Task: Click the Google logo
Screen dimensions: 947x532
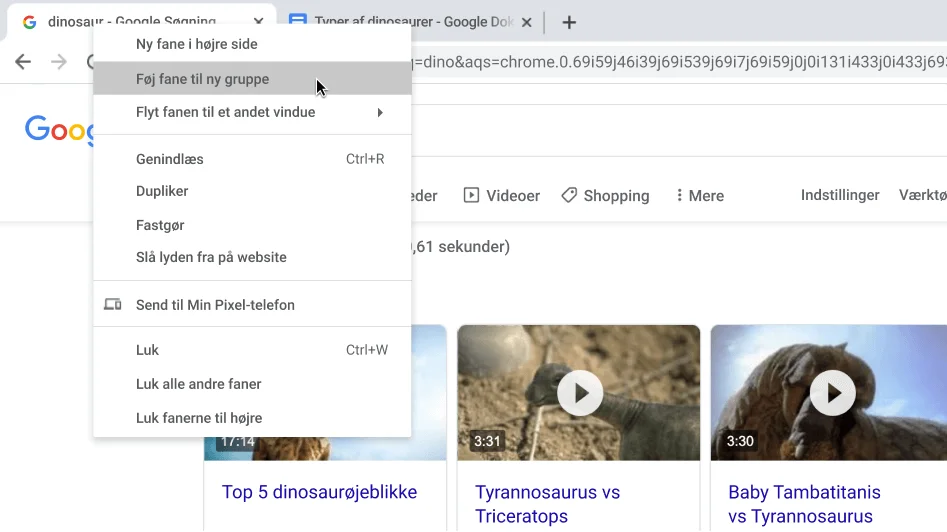Action: [59, 129]
